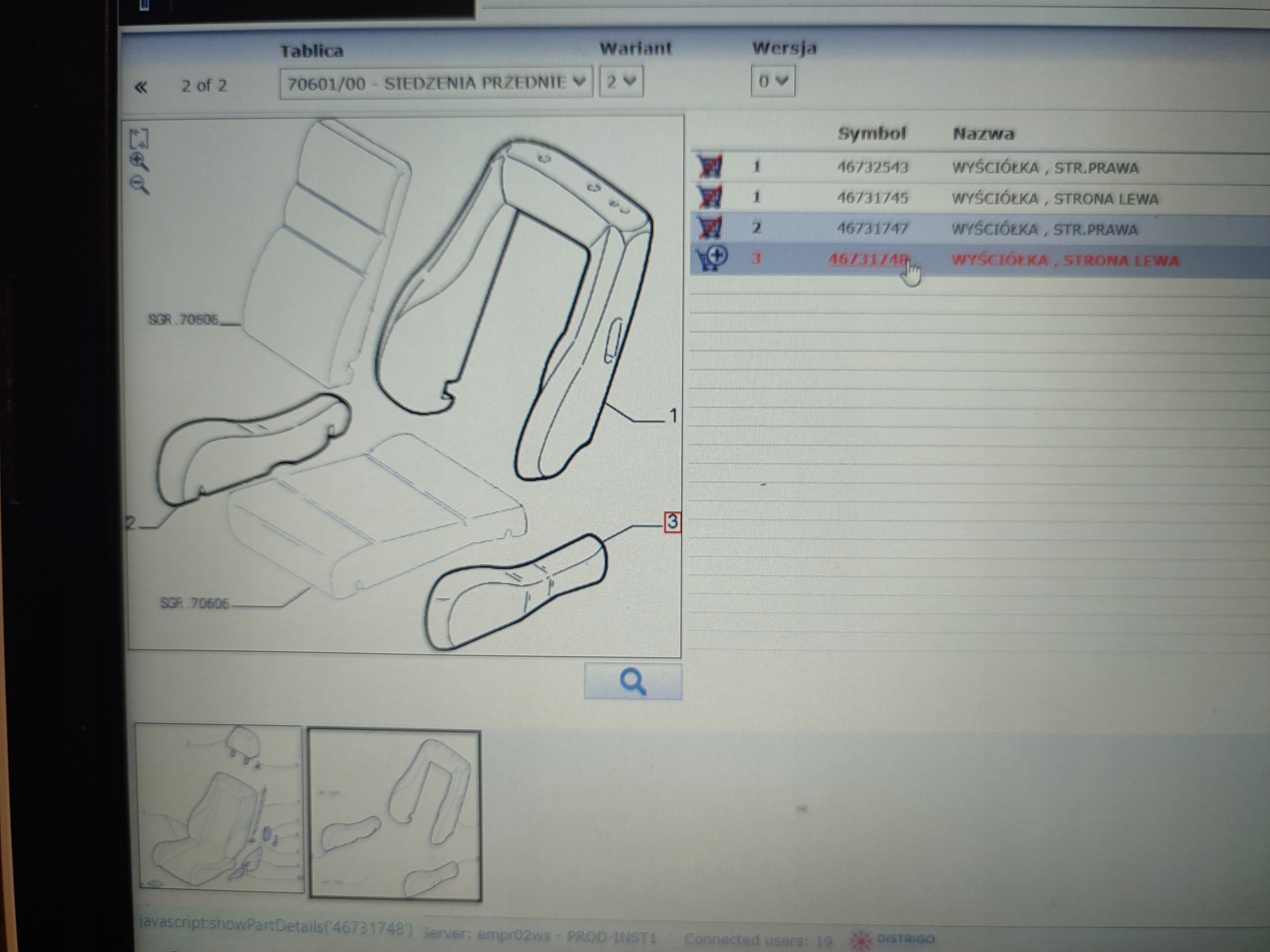Click the unavailable cart icon for part 46732543
The width and height of the screenshot is (1270, 952).
710,167
